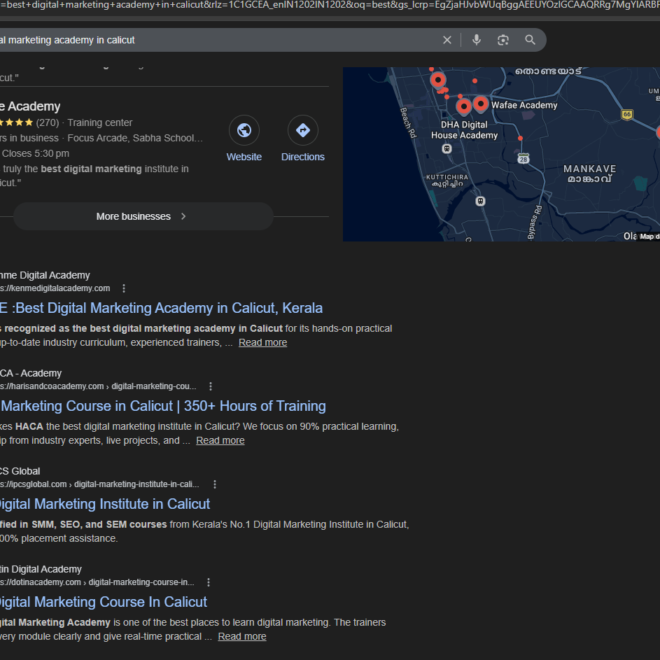Expand Read more on the HACA snippet
Screen dimensions: 660x660
(x=220, y=441)
